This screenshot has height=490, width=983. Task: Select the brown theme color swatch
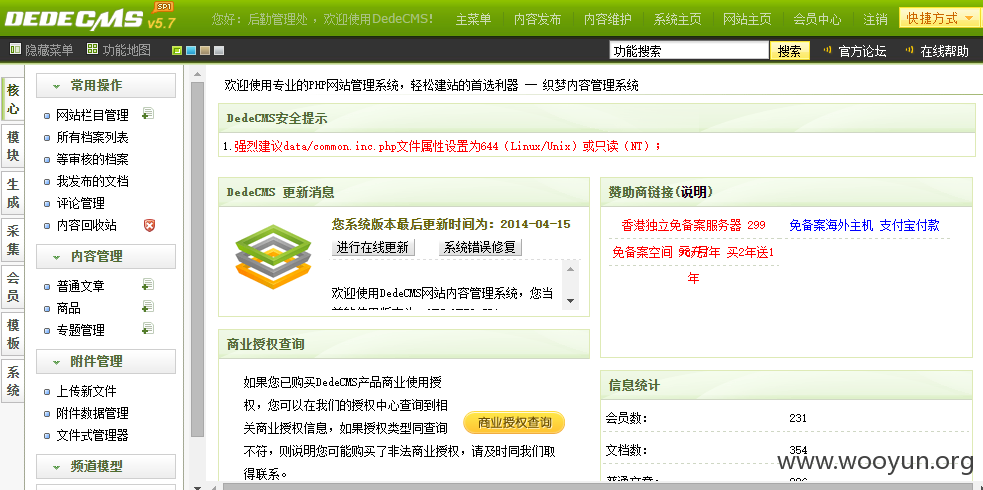pyautogui.click(x=204, y=51)
